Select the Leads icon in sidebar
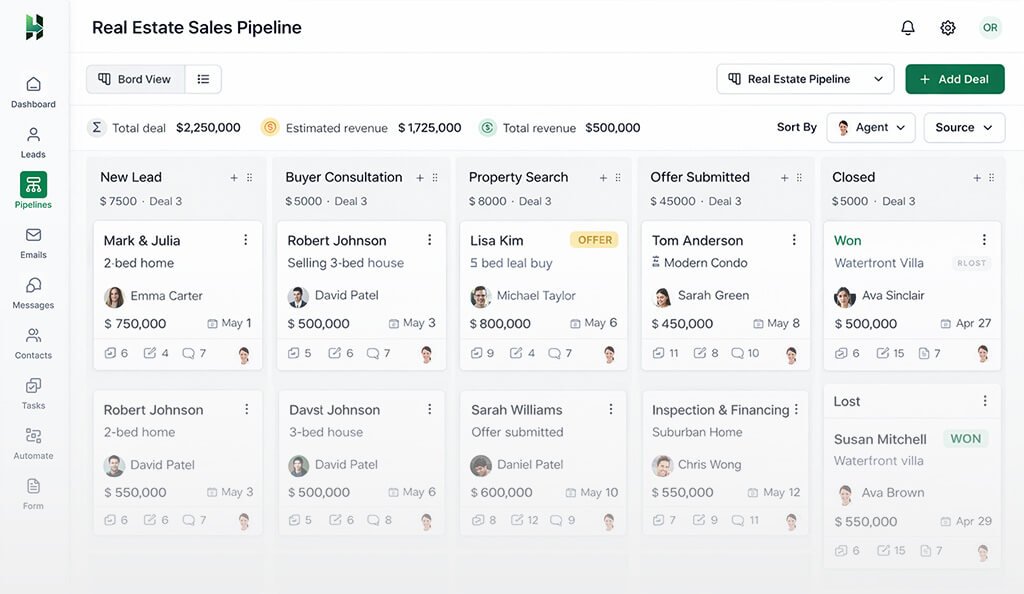This screenshot has height=594, width=1024. tap(33, 140)
